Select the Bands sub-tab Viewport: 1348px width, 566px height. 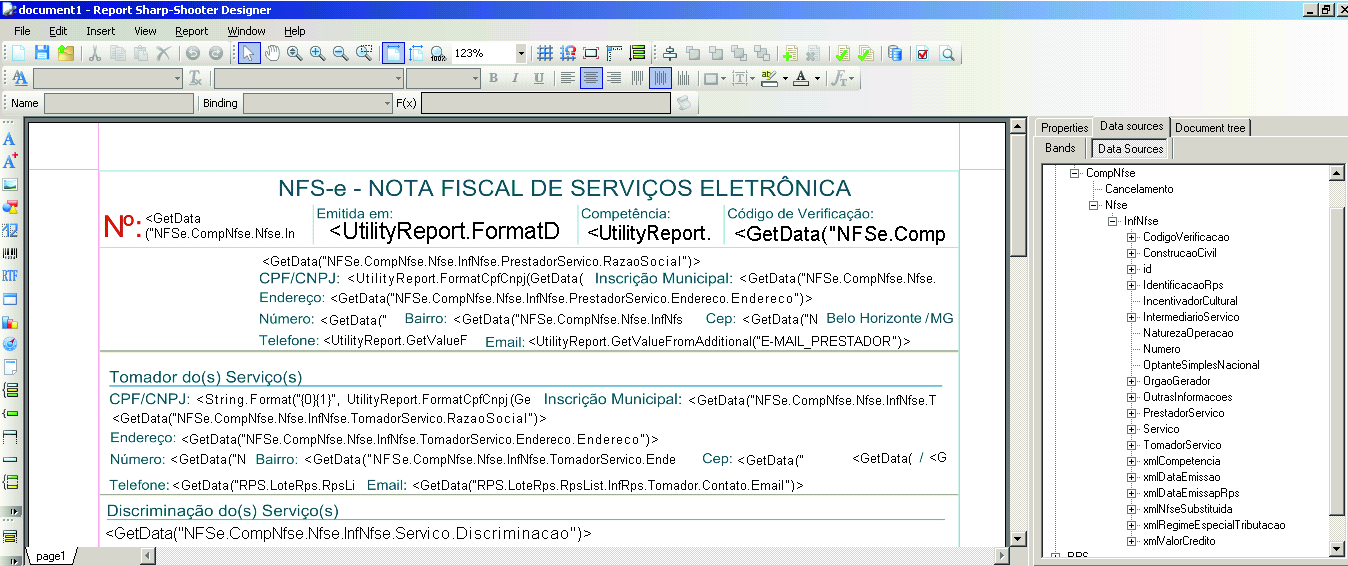click(x=1060, y=148)
